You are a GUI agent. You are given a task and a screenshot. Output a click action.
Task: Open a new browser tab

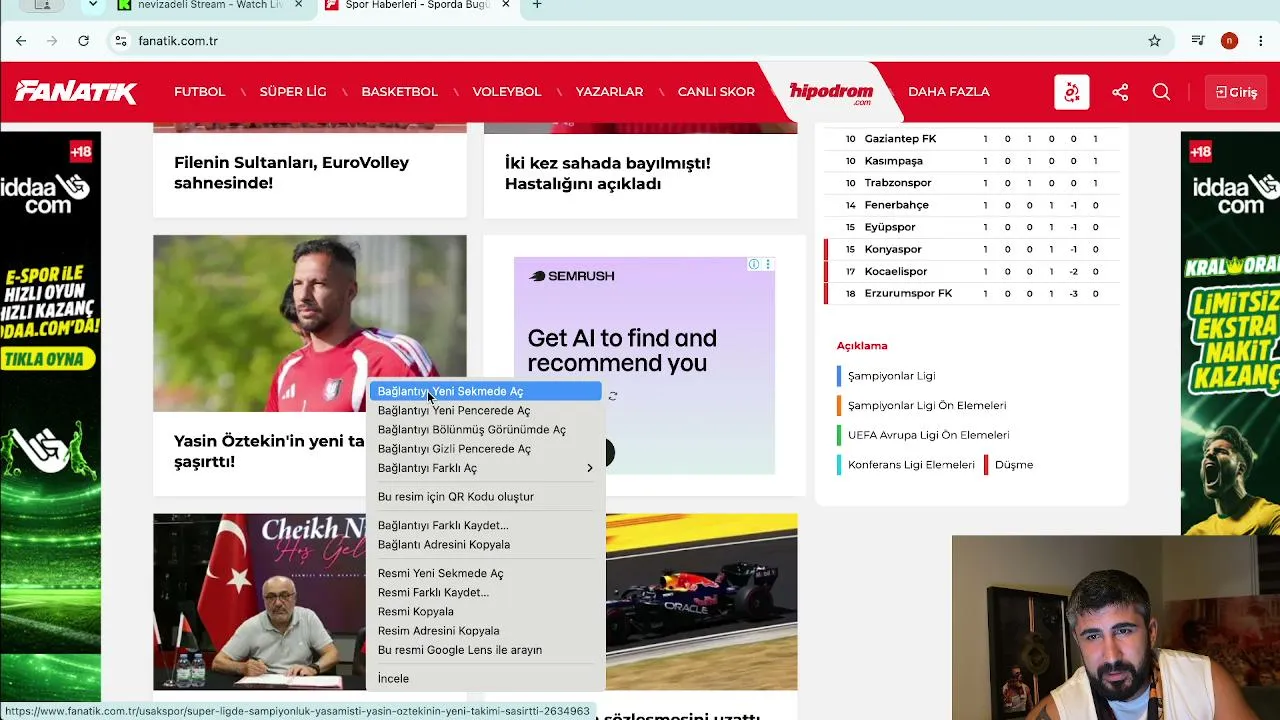coord(537,5)
